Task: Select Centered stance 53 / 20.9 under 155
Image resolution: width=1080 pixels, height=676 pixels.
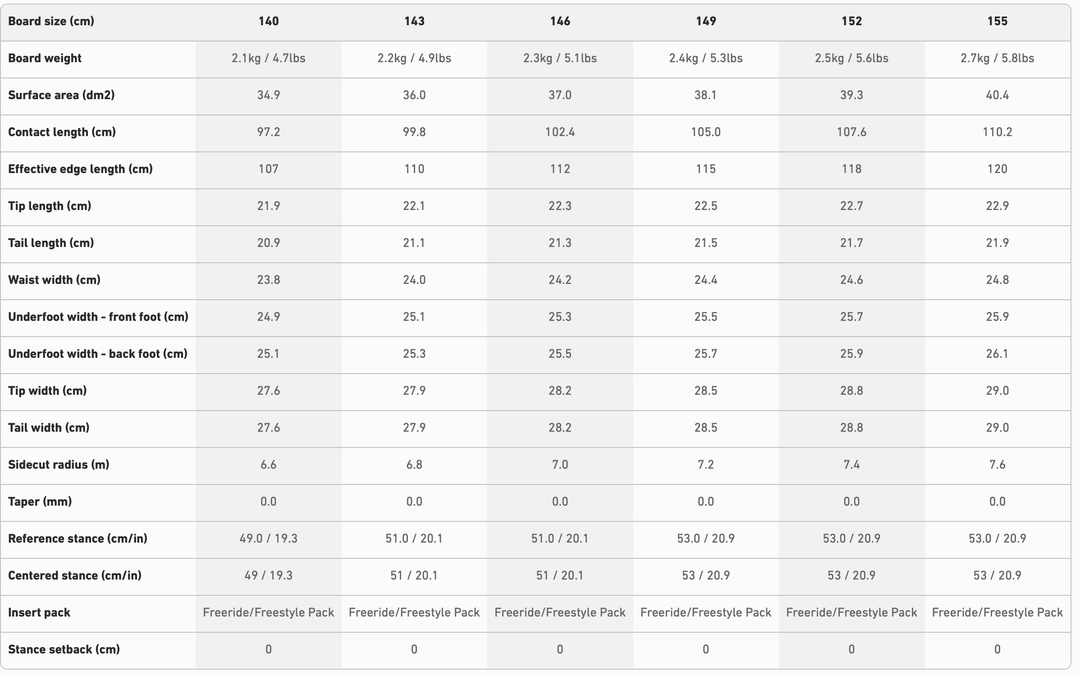Action: pos(997,576)
